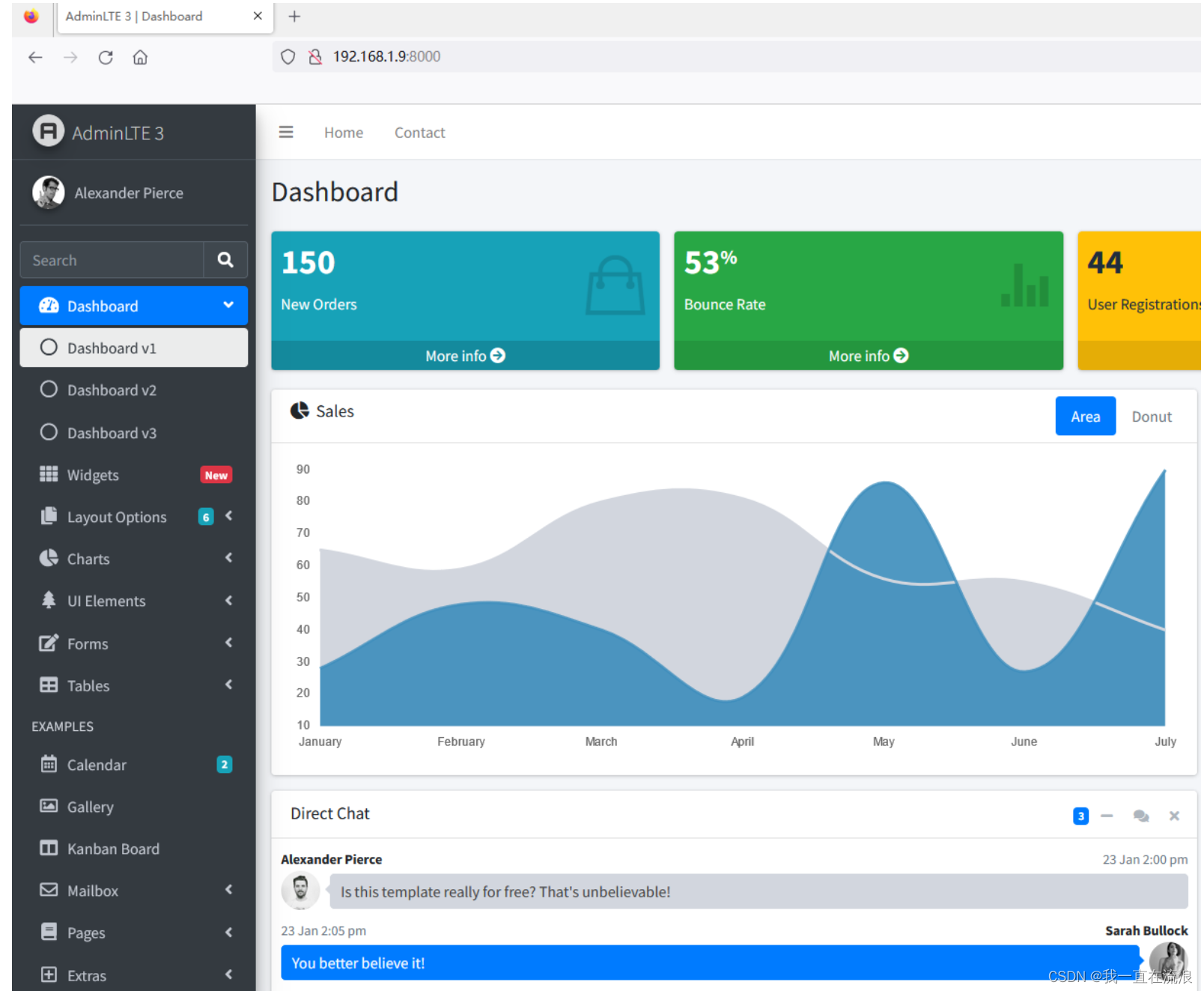
Task: Click the shopping bag on New Orders box
Action: point(615,285)
